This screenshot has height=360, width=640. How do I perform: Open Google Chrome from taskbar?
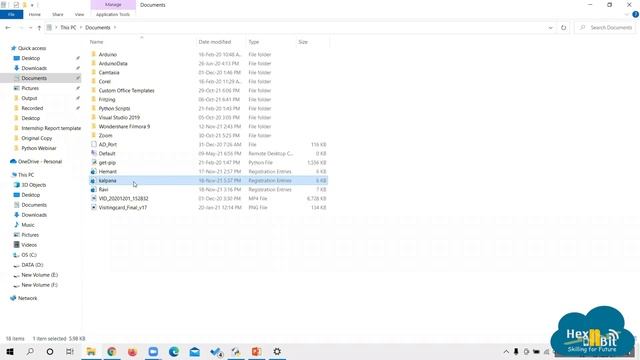point(111,351)
